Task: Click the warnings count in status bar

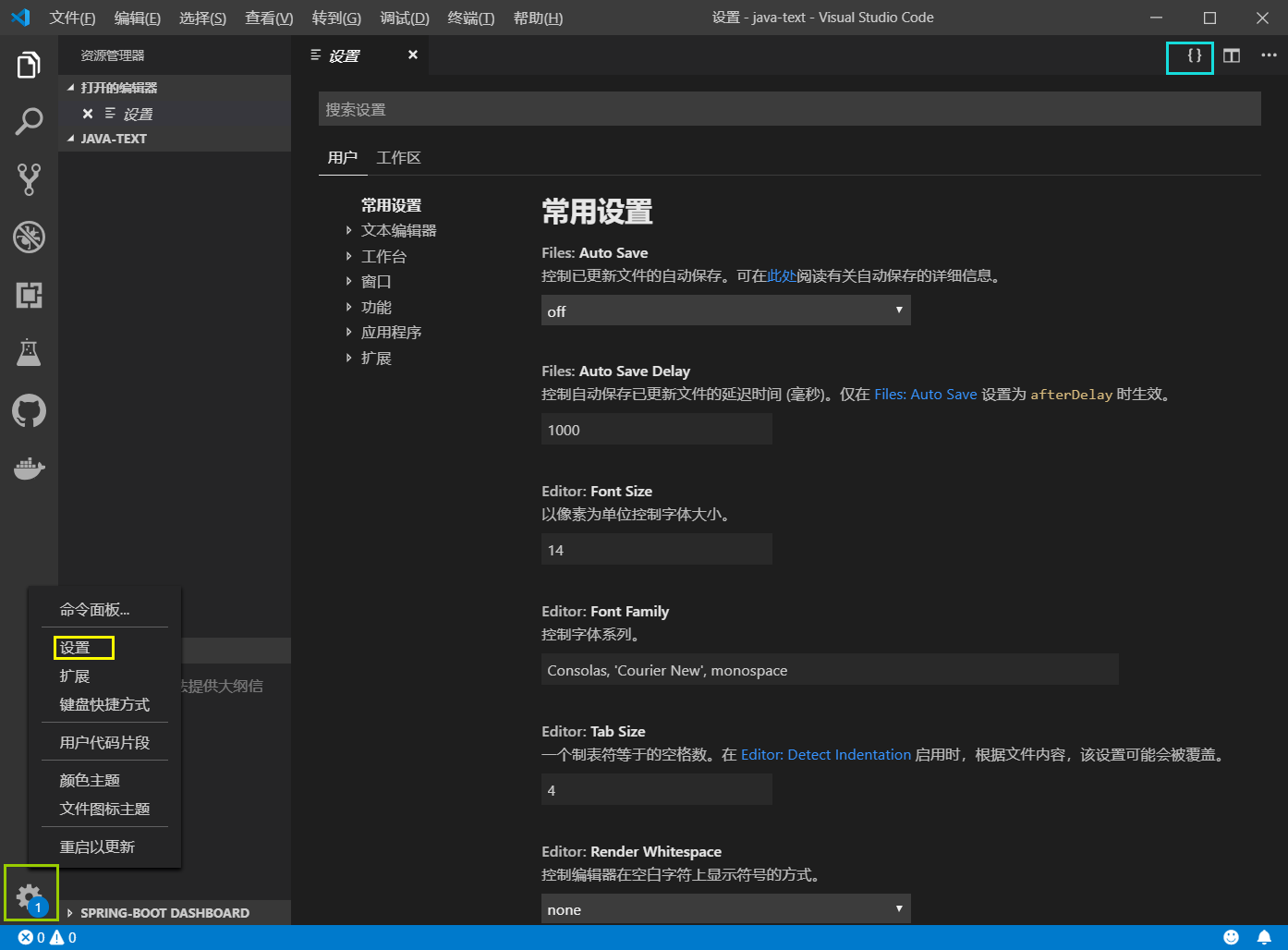Action: click(63, 937)
